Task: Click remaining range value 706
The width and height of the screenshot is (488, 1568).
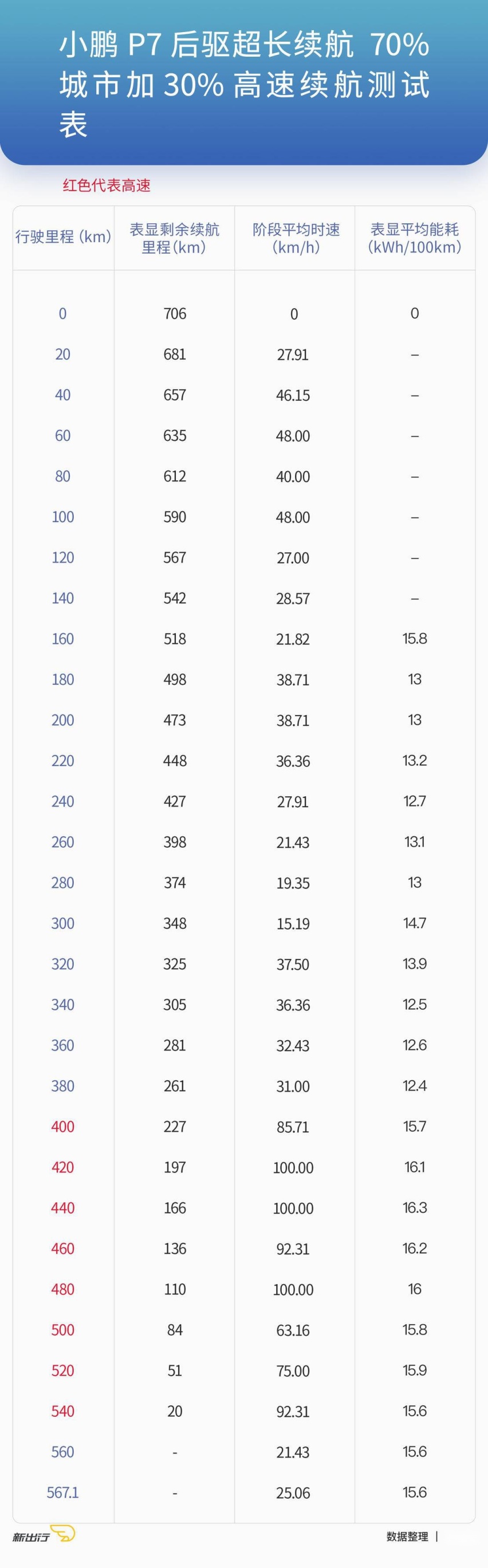Action: pyautogui.click(x=175, y=314)
